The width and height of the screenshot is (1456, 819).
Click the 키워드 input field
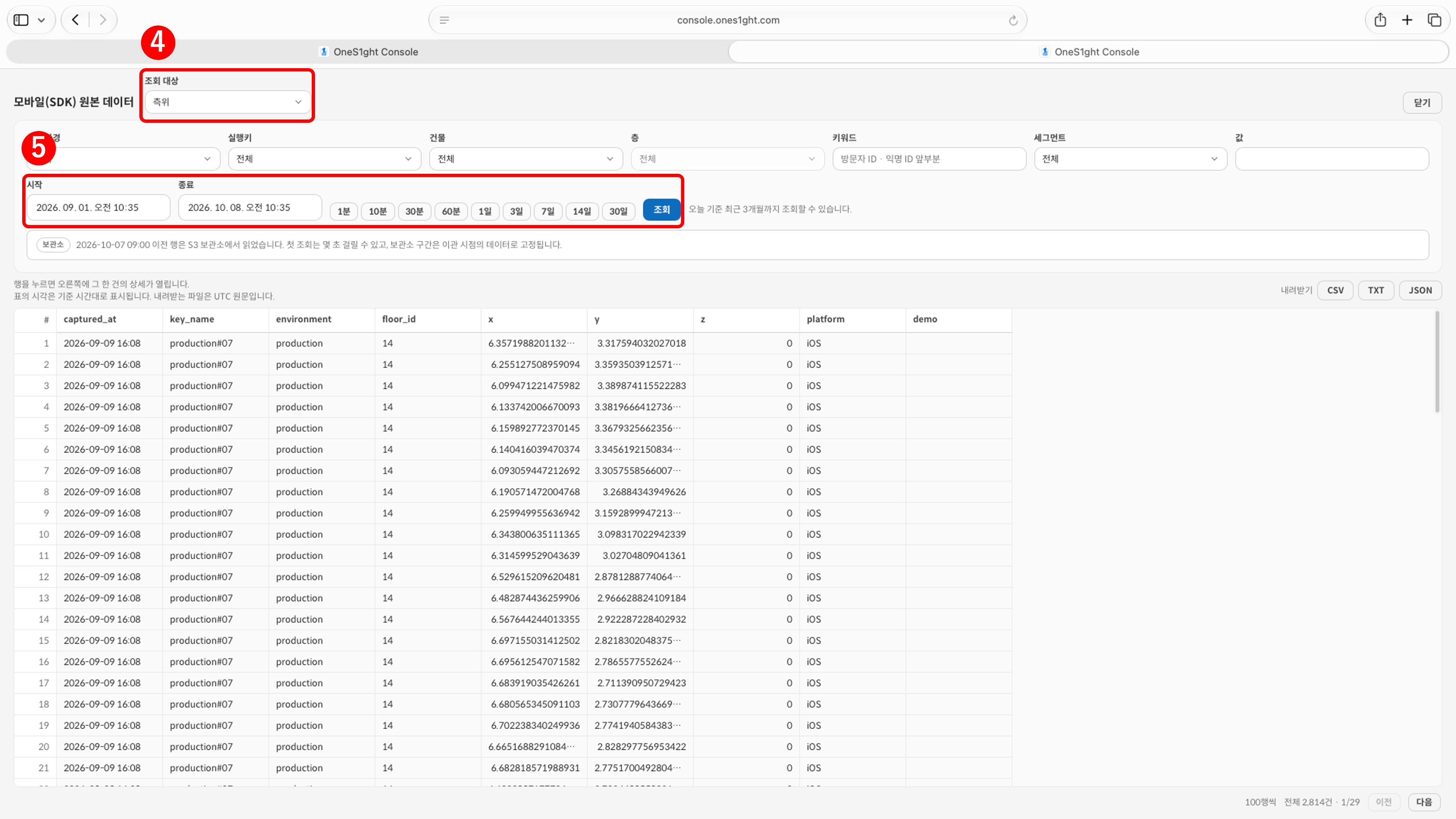point(929,159)
